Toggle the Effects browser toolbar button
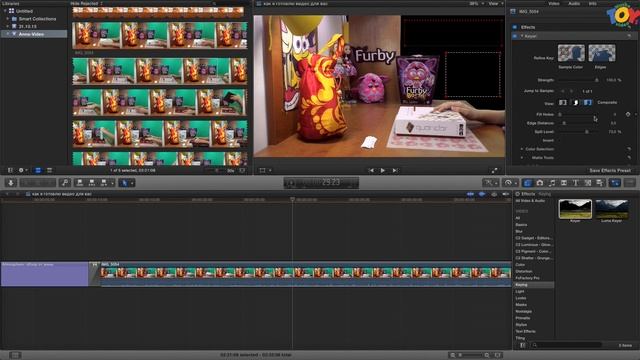Screen dimensions: 640x360 coord(527,183)
